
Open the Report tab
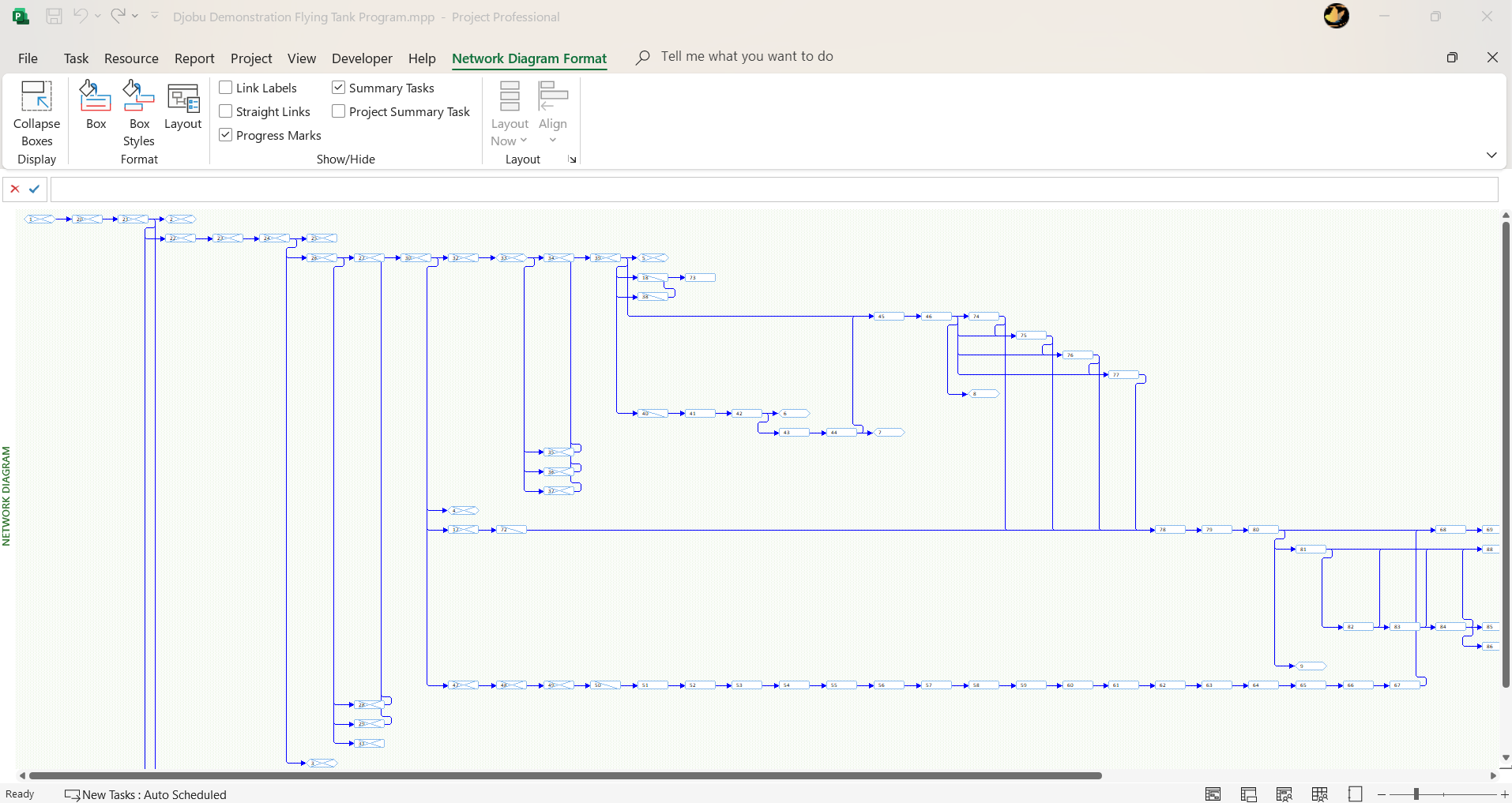point(194,58)
